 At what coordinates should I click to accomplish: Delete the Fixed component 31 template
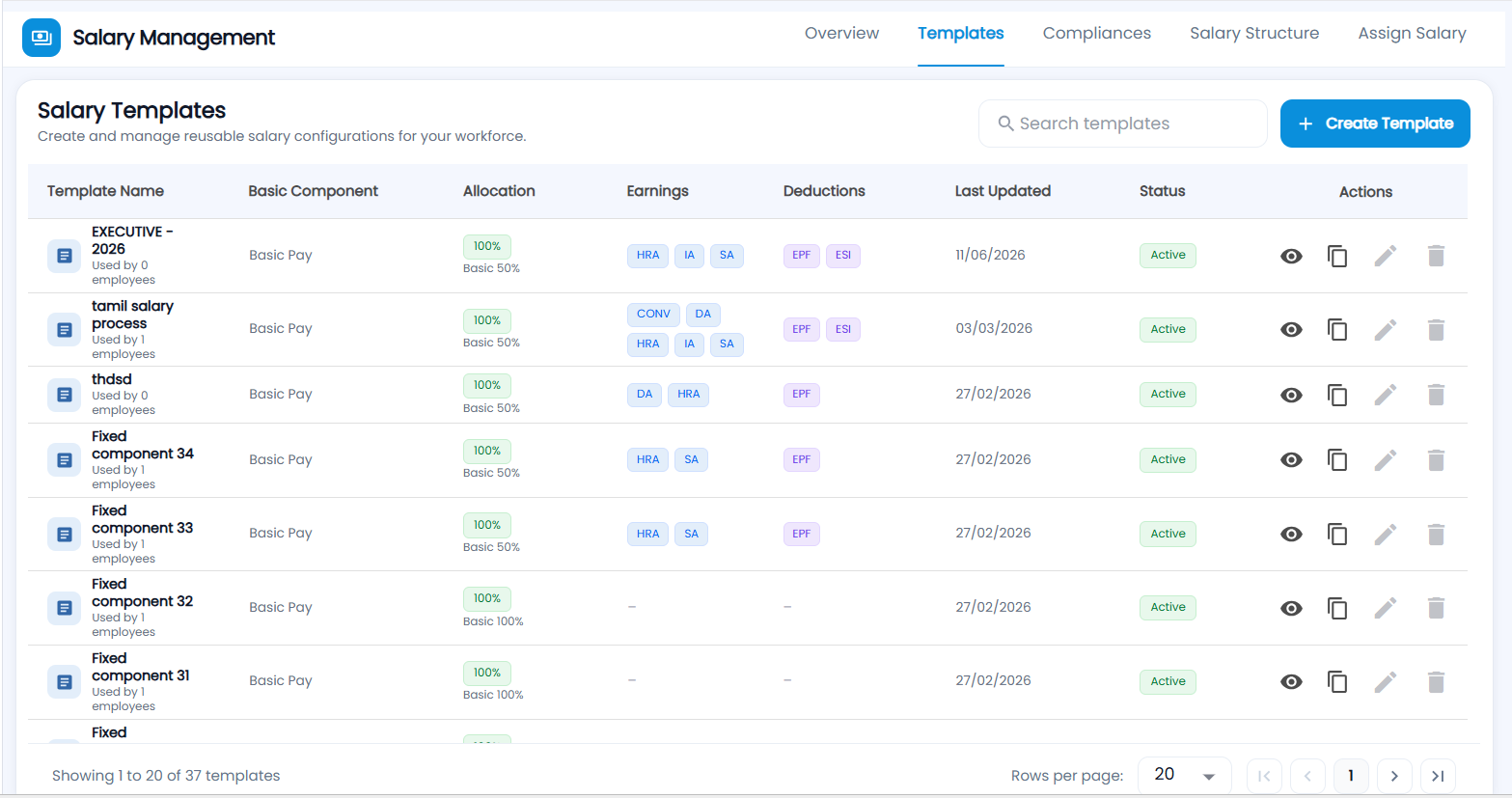(x=1436, y=682)
